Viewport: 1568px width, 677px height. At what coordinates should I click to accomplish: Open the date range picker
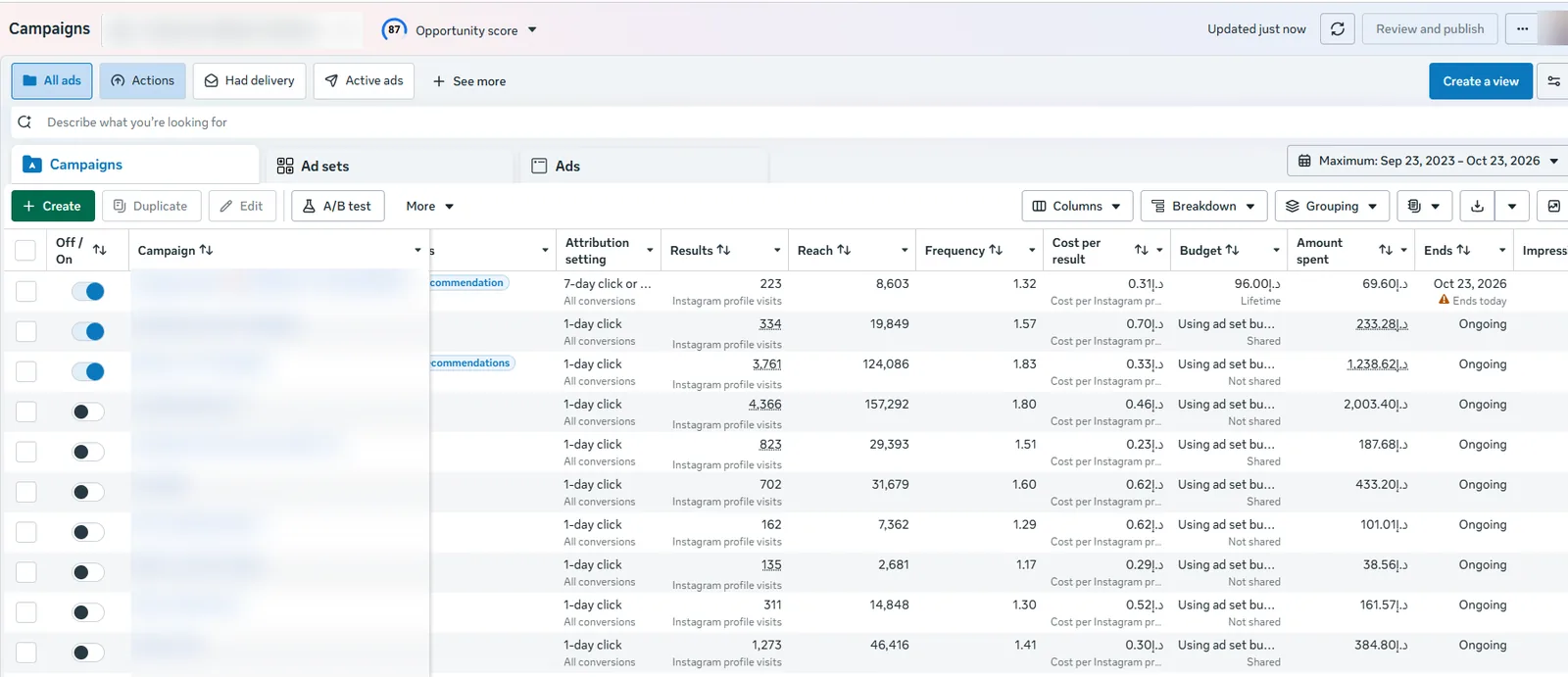1429,161
